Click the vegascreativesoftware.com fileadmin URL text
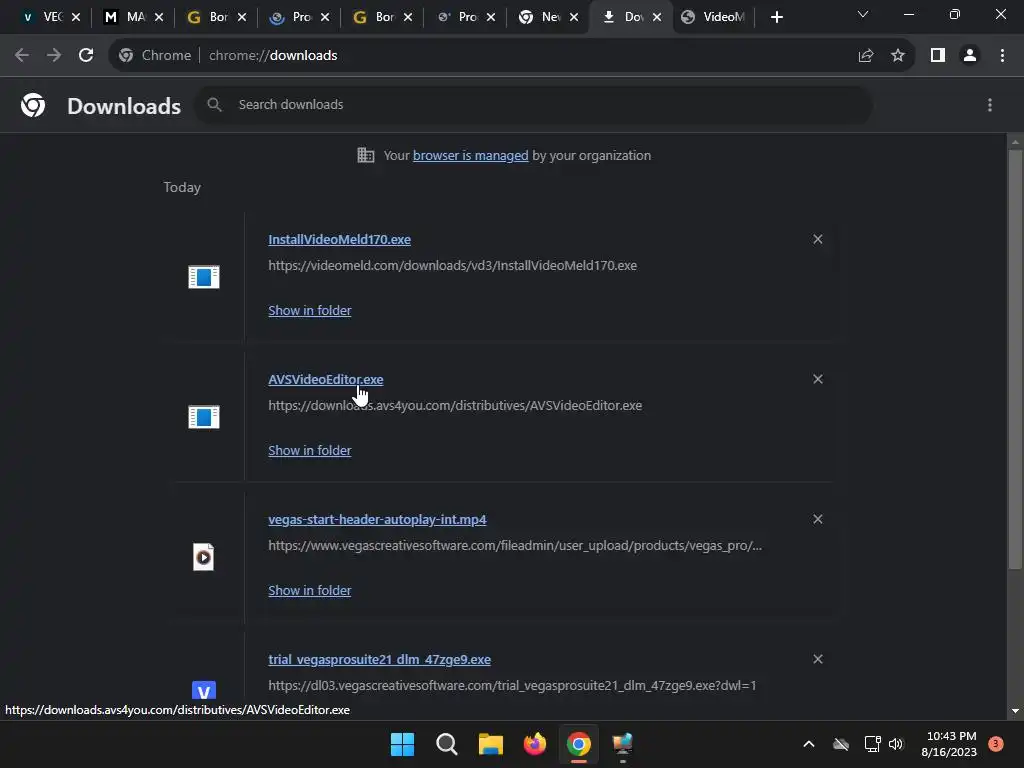This screenshot has width=1024, height=768. (515, 545)
